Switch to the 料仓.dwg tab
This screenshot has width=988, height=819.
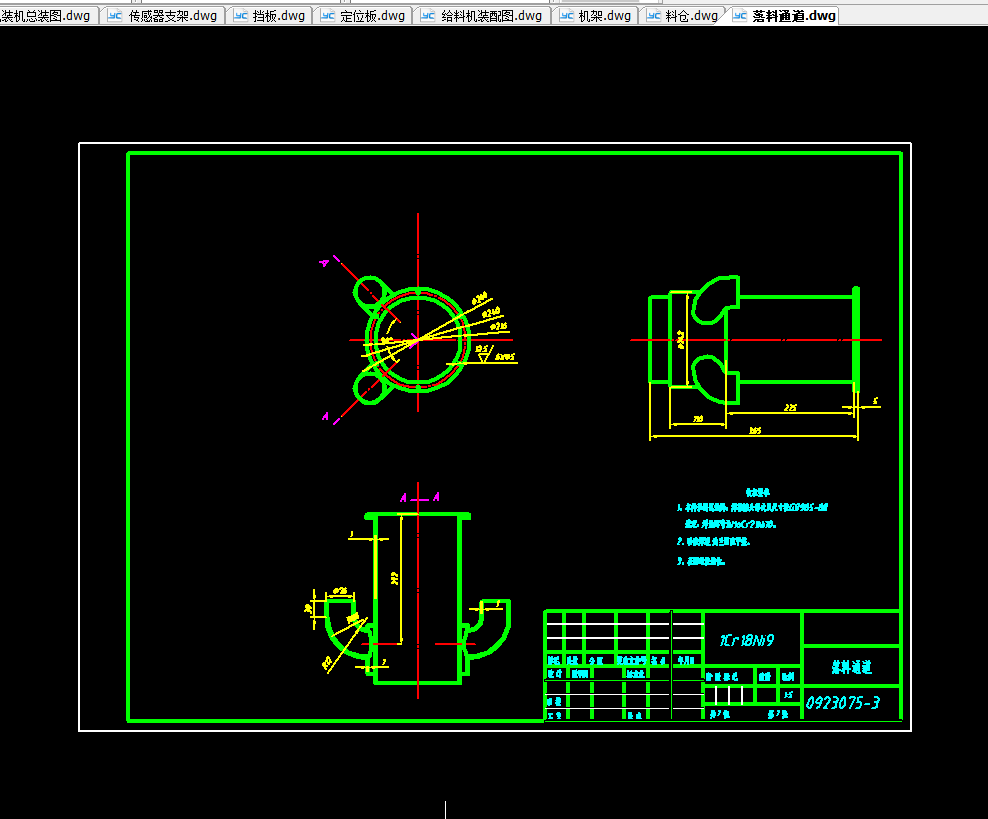pos(683,16)
